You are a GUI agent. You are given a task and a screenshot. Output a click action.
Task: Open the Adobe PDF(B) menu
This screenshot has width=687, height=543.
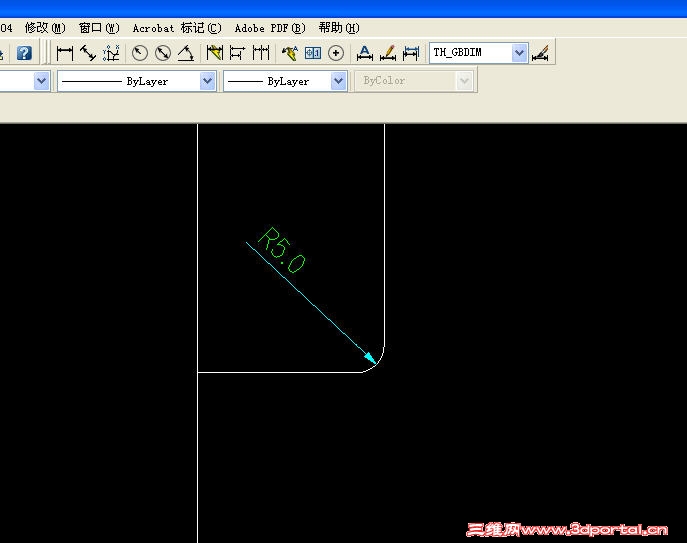pyautogui.click(x=270, y=28)
